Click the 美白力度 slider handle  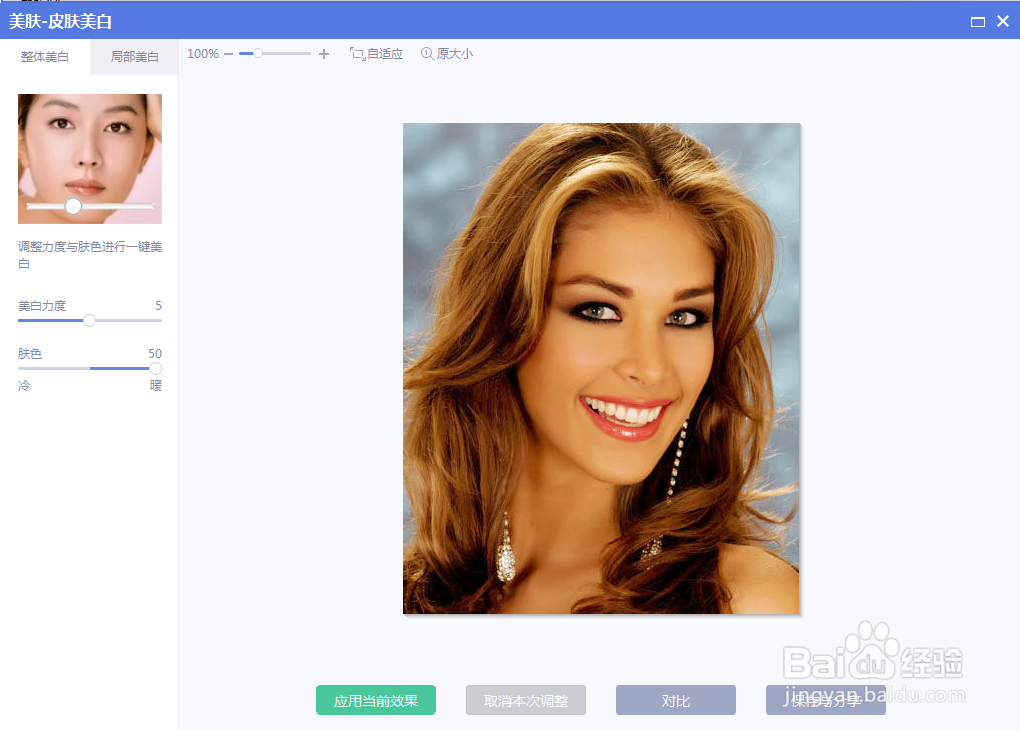click(x=90, y=320)
